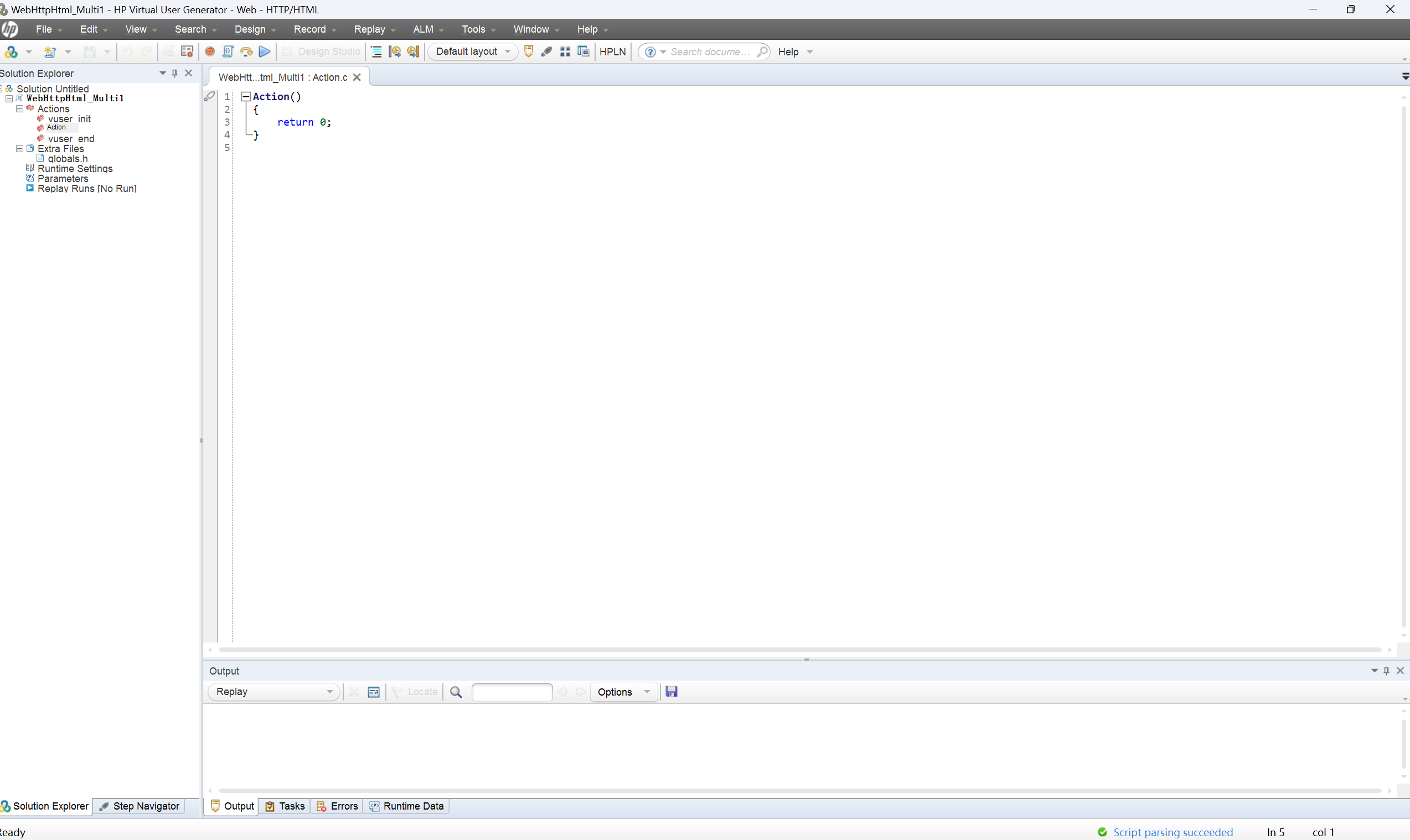
Task: Collapse the Action() code fold box
Action: coord(246,97)
